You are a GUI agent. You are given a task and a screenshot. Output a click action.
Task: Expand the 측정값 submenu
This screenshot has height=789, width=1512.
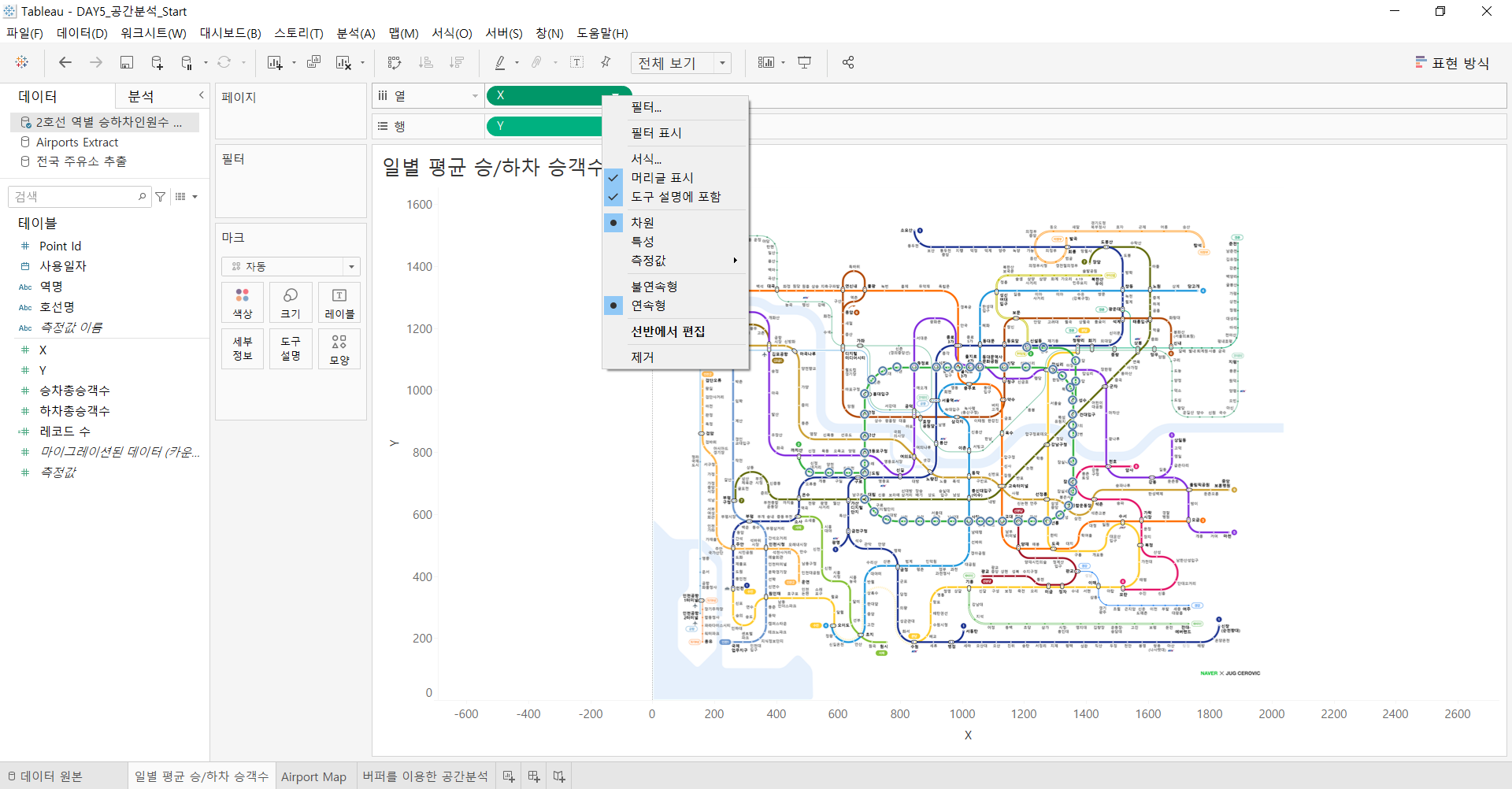pyautogui.click(x=675, y=261)
